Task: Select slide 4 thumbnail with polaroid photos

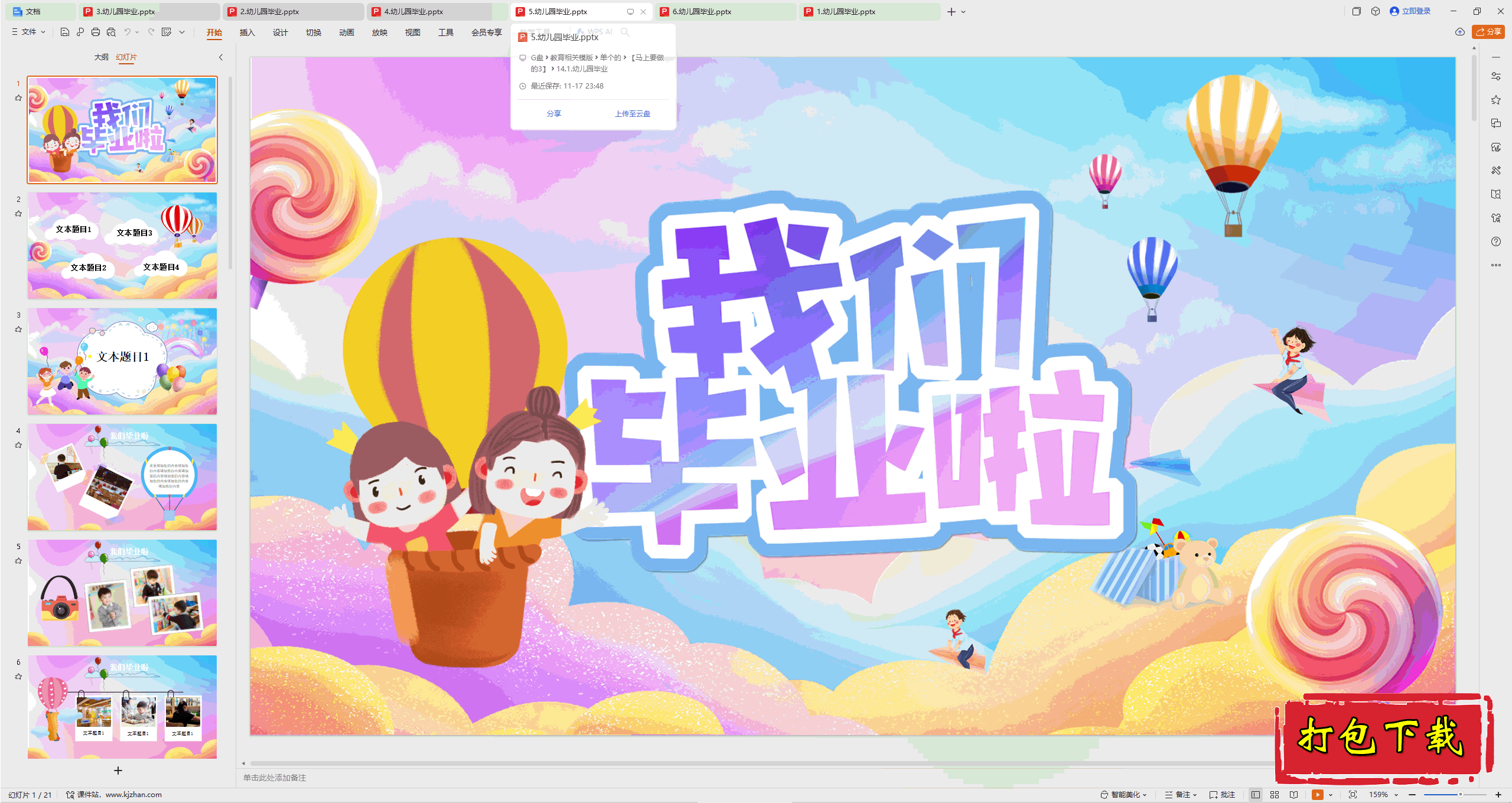Action: 122,477
